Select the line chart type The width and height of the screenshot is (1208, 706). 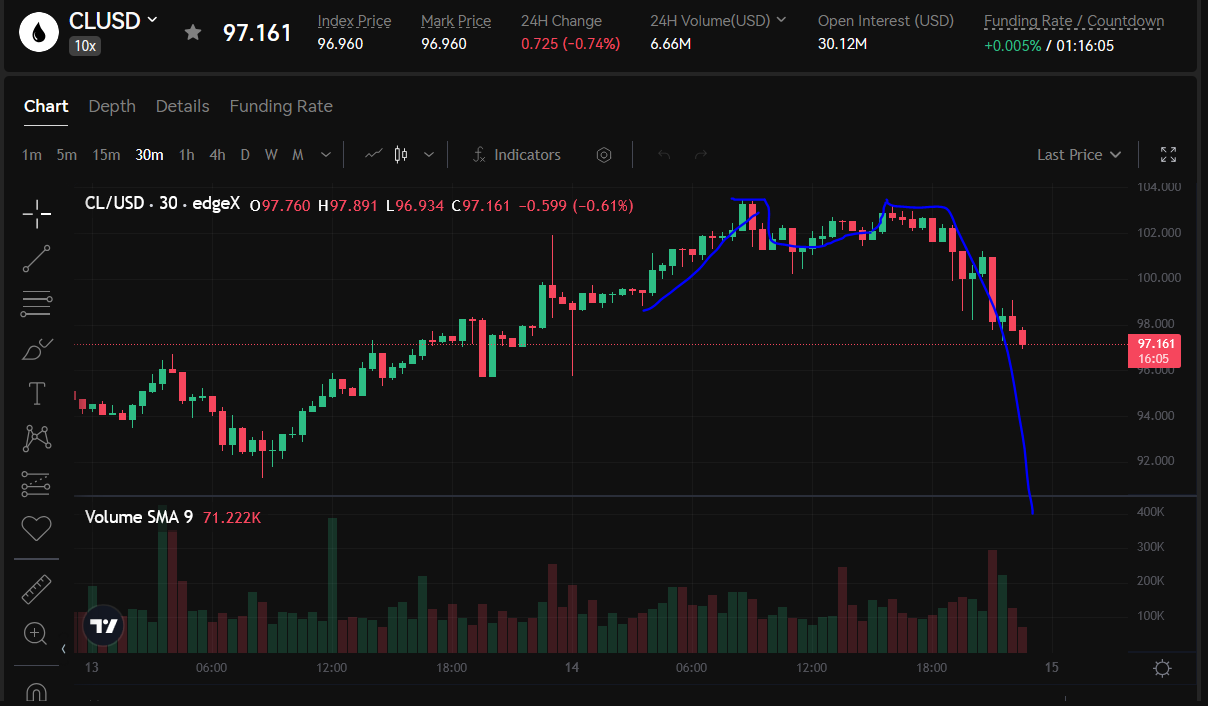[x=374, y=155]
